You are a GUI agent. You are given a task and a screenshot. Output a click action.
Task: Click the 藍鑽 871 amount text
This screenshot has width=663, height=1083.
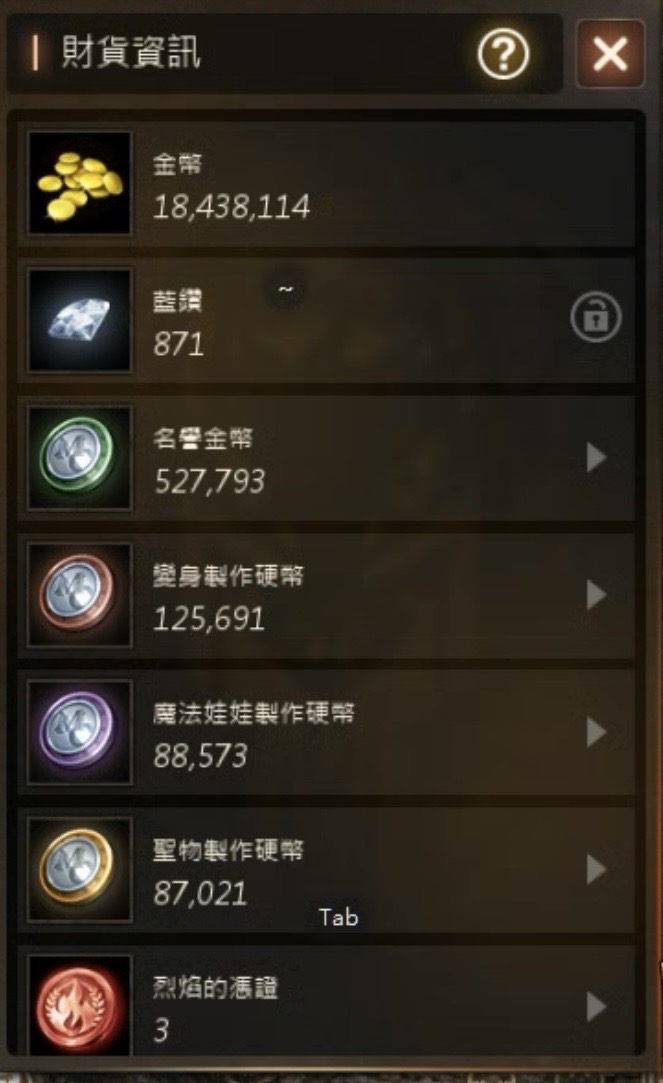[179, 344]
